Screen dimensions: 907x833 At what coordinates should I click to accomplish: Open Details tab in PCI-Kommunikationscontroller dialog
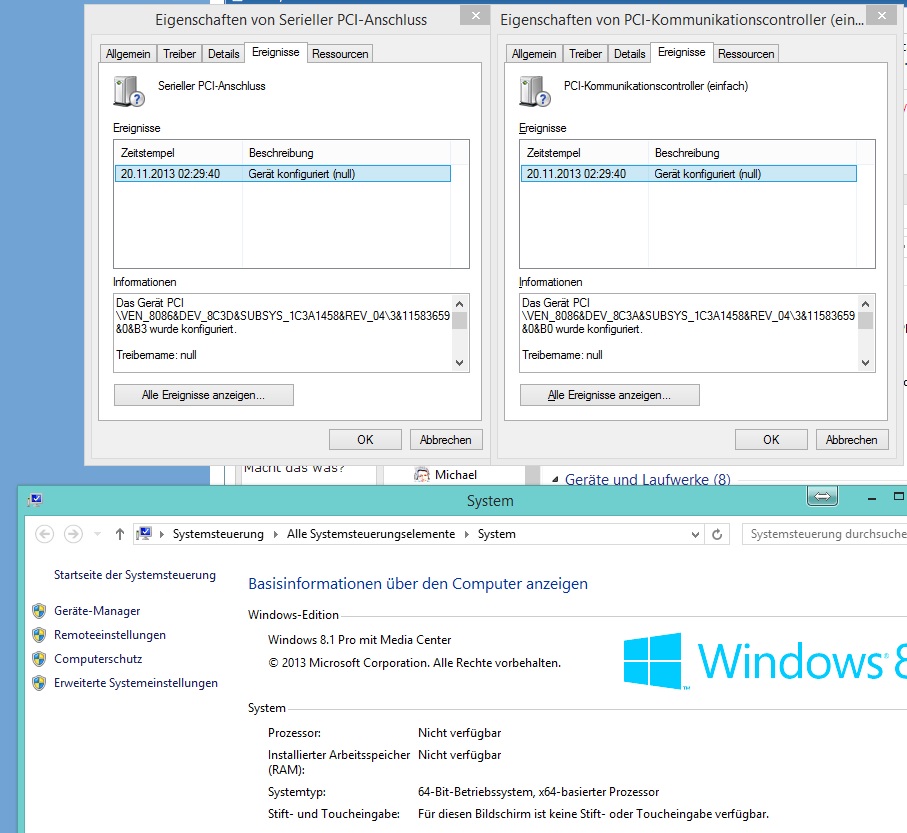tap(629, 54)
